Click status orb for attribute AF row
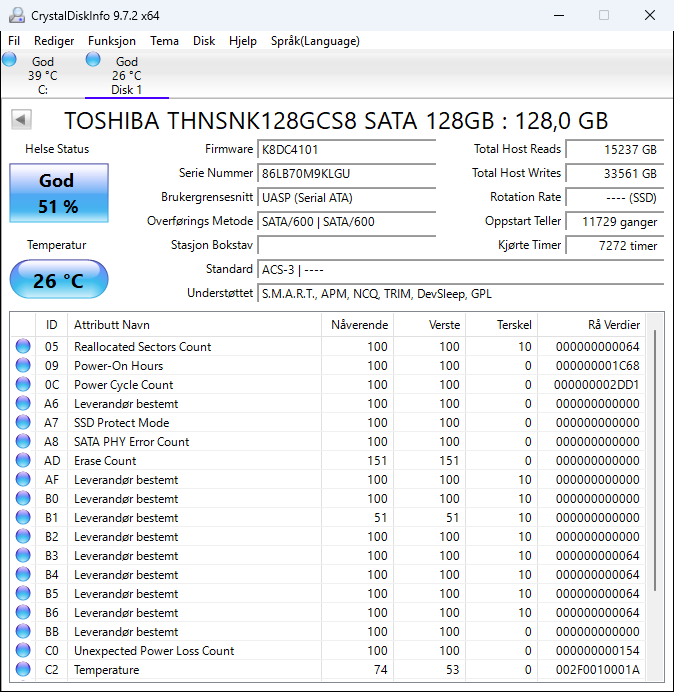Viewport: 674px width, 692px height. click(x=23, y=479)
